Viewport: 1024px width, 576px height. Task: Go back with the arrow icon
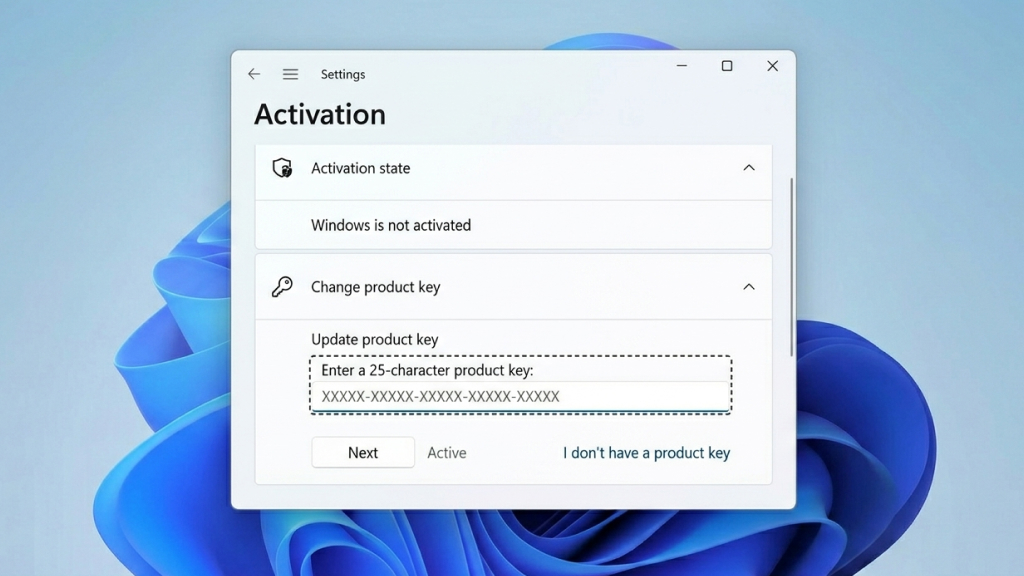point(254,74)
